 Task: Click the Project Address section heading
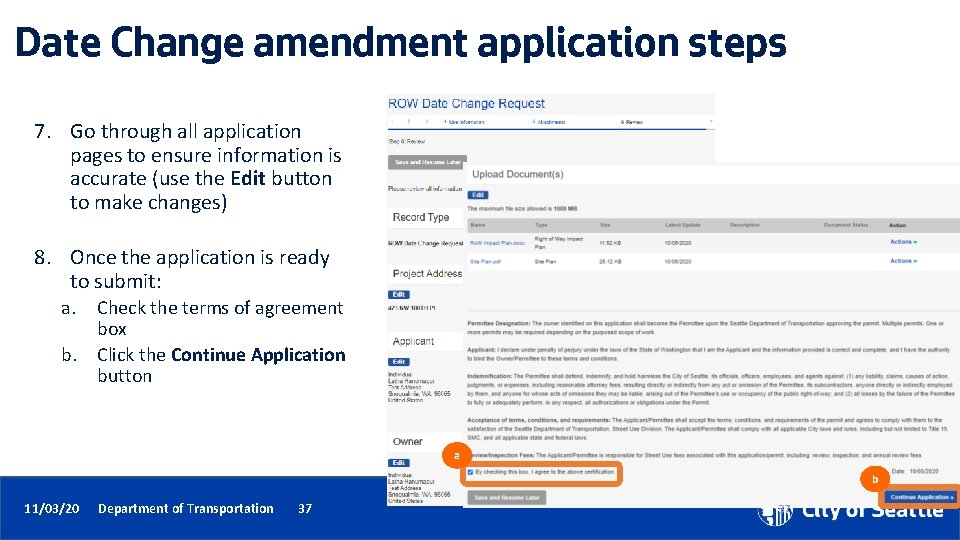[427, 274]
